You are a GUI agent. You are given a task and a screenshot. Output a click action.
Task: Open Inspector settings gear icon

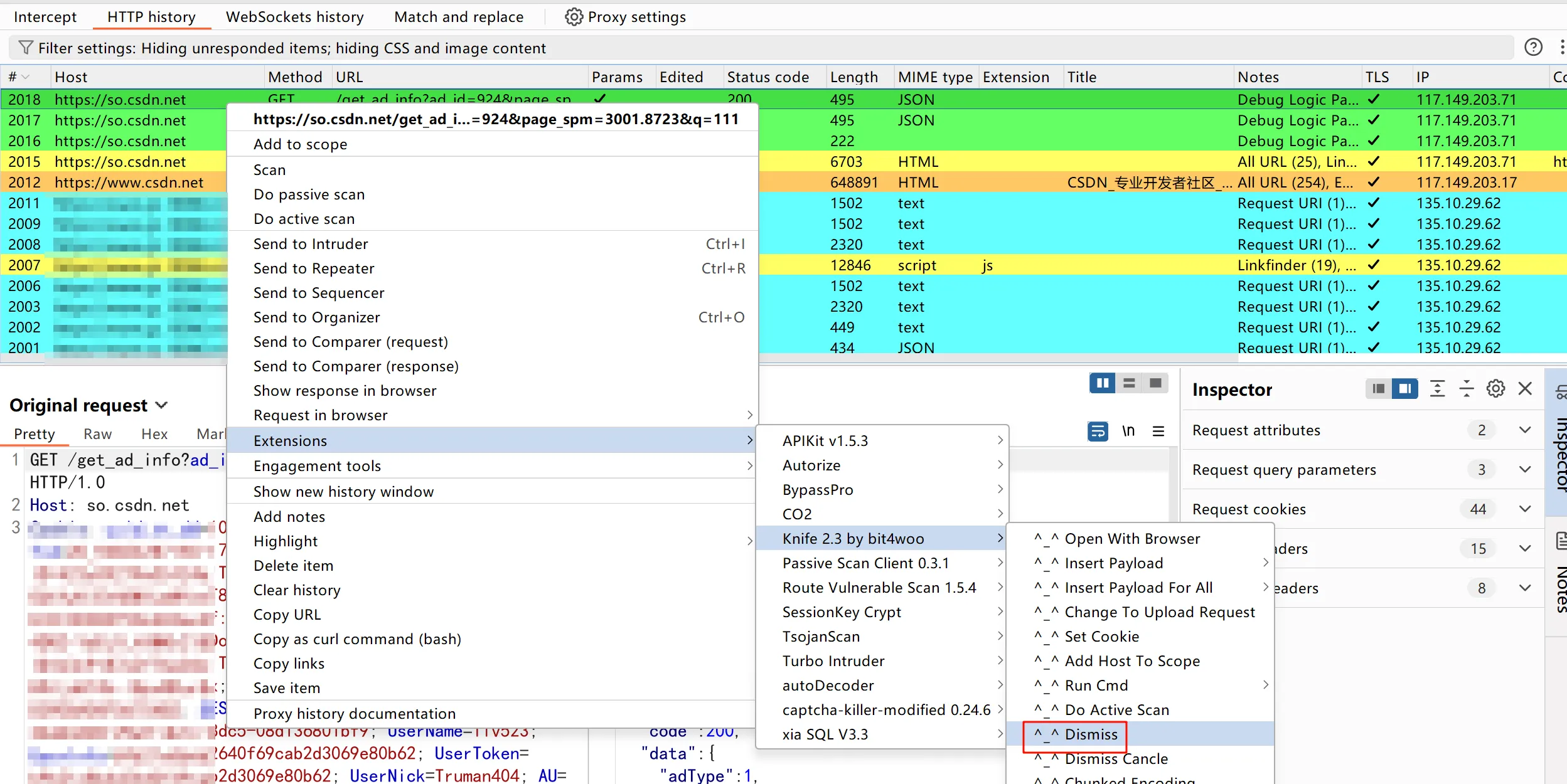coord(1495,389)
